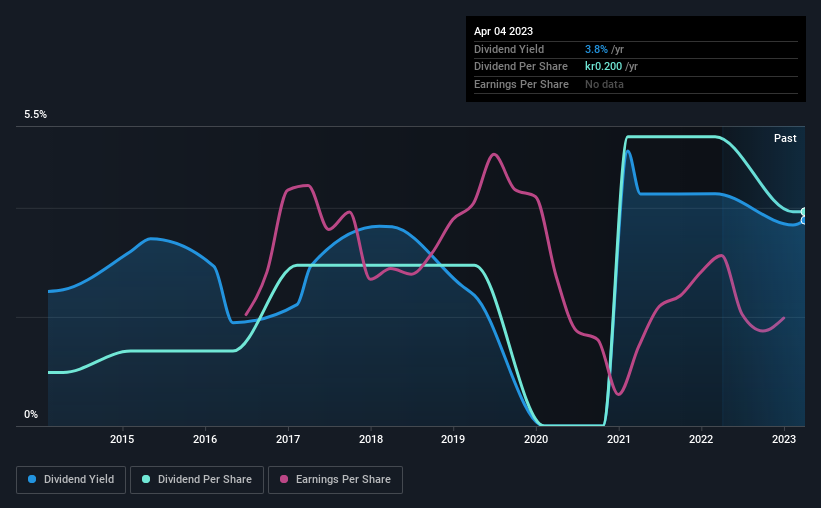This screenshot has width=821, height=508.
Task: Select the 2017 label on the x-axis
Action: pos(288,439)
